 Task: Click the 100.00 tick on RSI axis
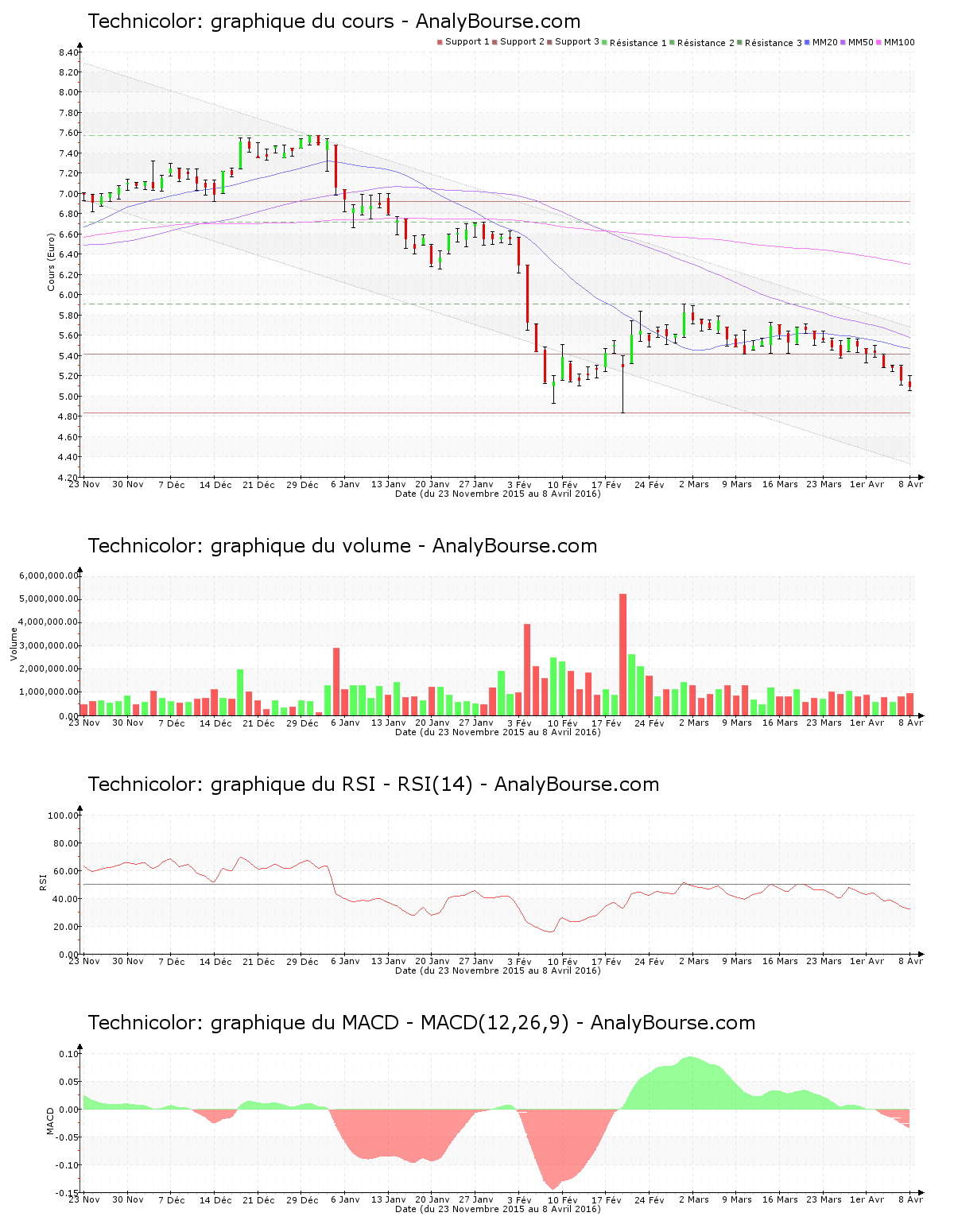pos(64,815)
